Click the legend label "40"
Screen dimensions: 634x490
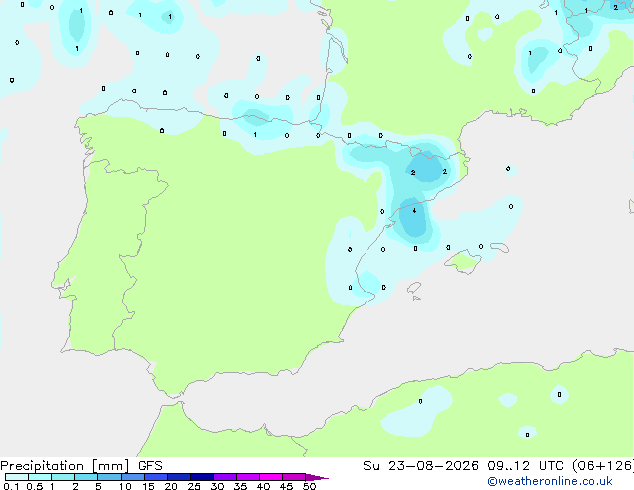tap(263, 486)
